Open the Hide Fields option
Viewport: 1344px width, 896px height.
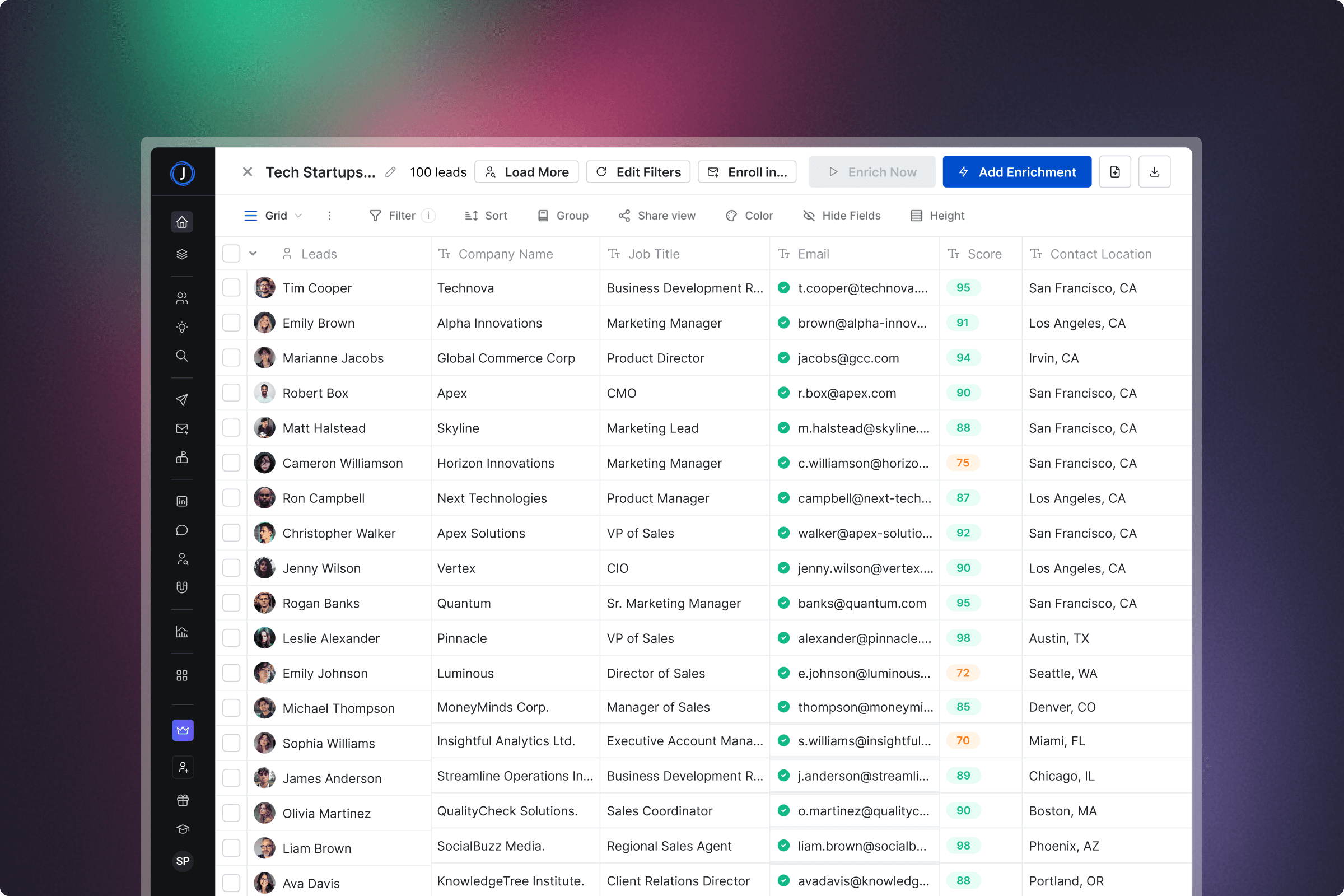point(841,216)
